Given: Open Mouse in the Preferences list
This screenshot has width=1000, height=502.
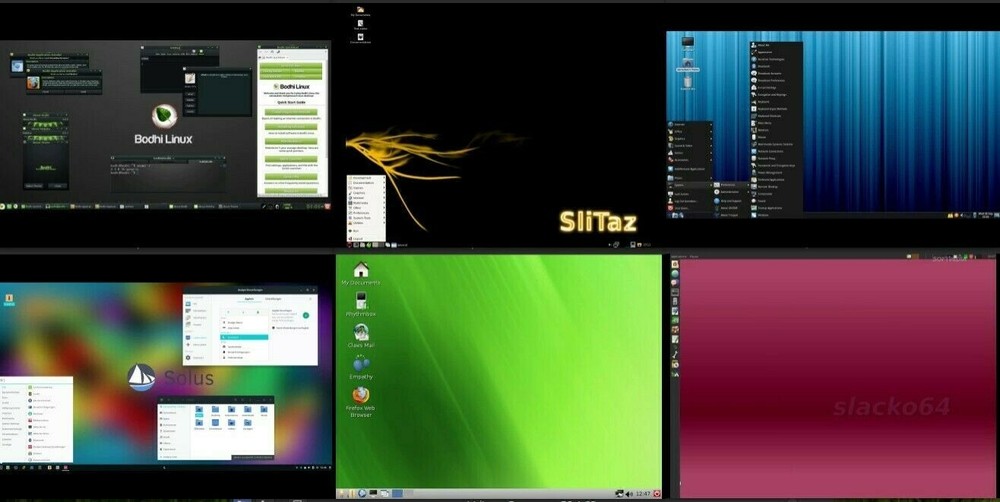Looking at the screenshot, I should tap(776, 137).
